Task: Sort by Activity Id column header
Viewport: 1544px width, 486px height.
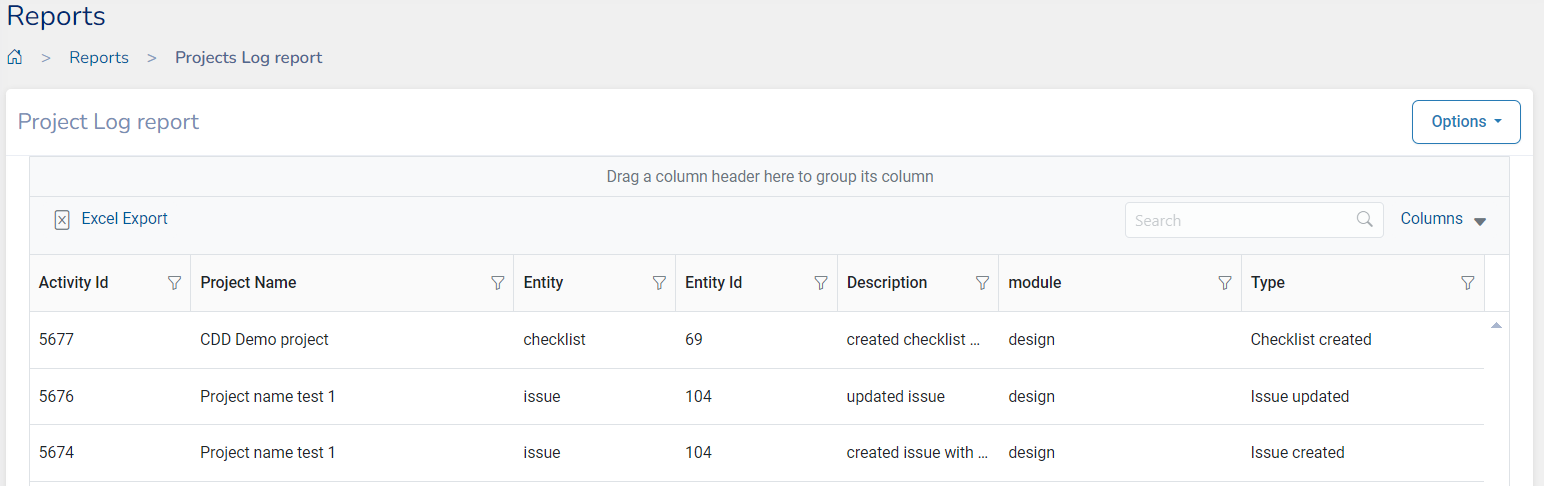Action: click(x=74, y=283)
